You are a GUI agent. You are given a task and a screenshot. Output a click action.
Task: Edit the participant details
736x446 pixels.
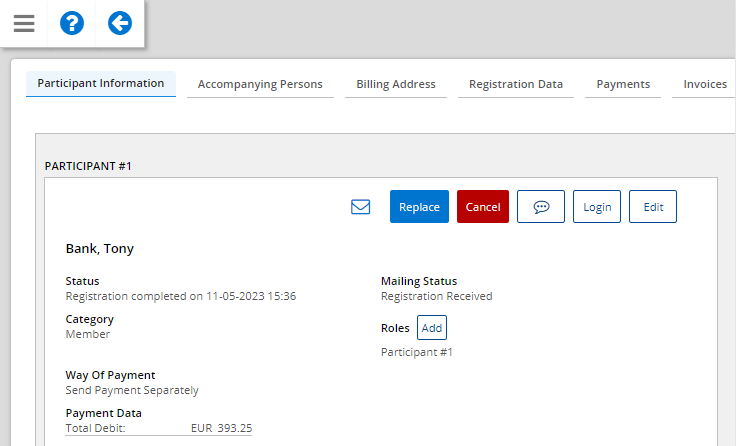[x=653, y=207]
